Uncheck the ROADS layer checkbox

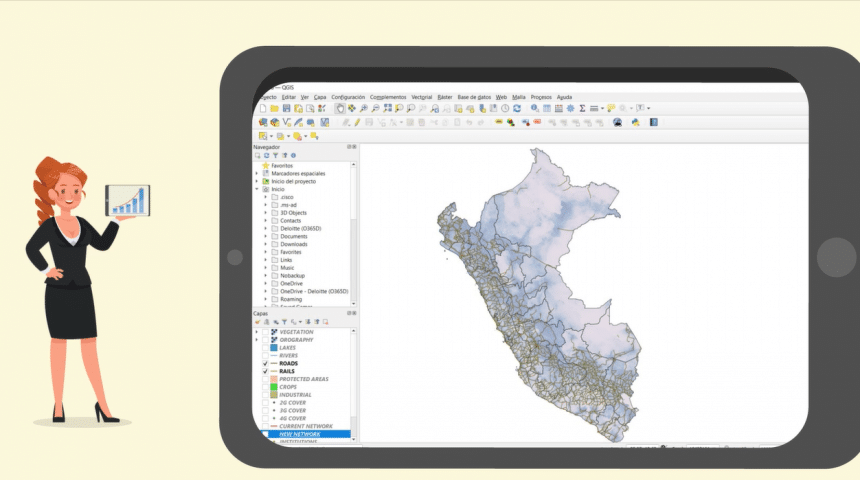[x=265, y=363]
